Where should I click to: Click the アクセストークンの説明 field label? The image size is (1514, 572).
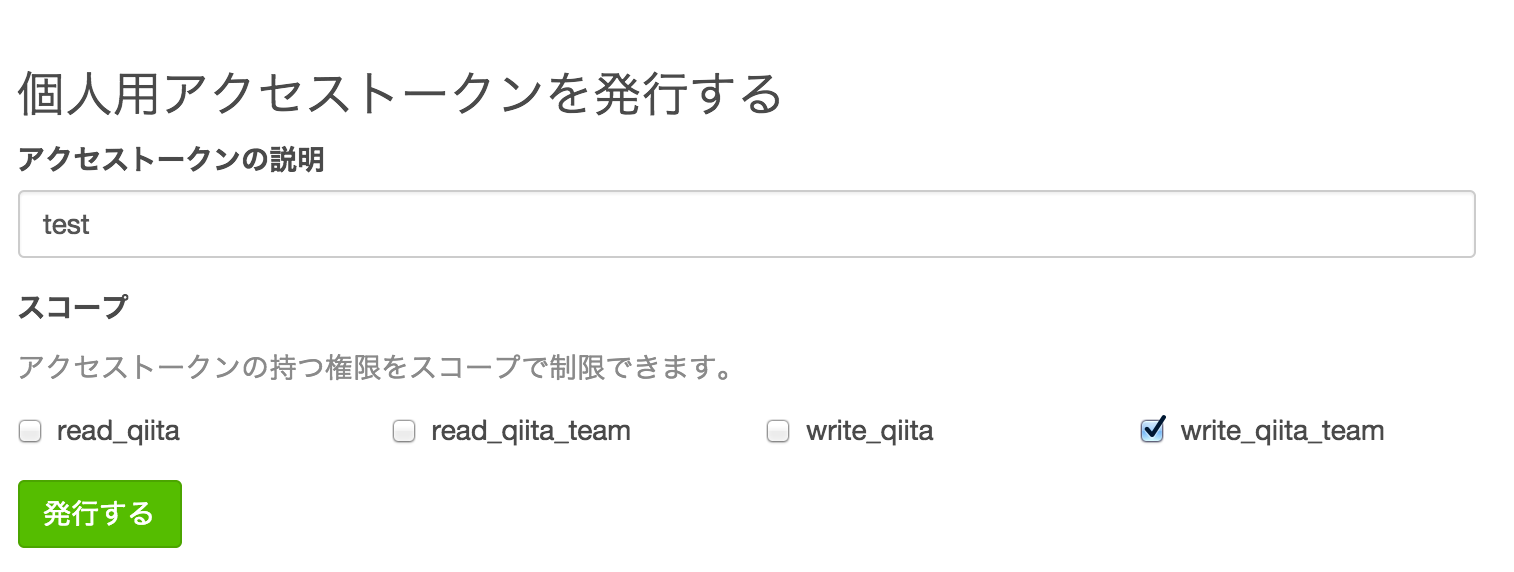(171, 160)
